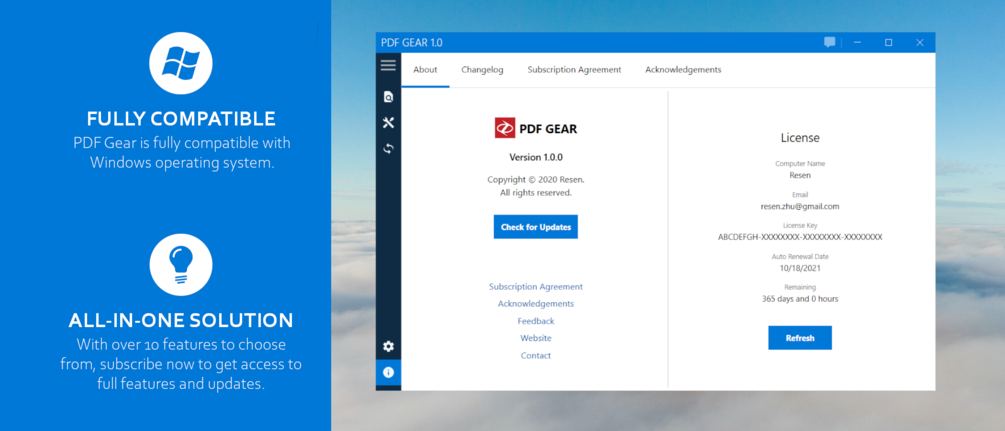
Task: Click the 'All rights reserved.' text
Action: point(536,192)
